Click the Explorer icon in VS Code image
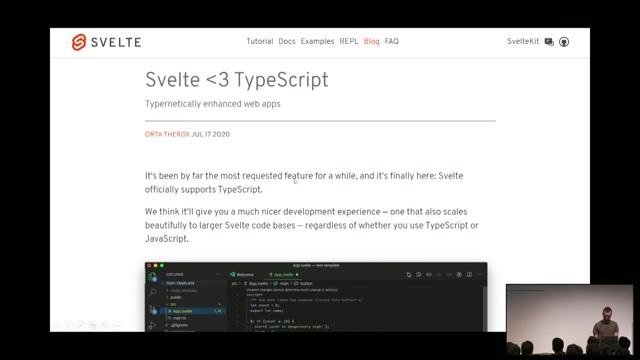 [x=153, y=277]
